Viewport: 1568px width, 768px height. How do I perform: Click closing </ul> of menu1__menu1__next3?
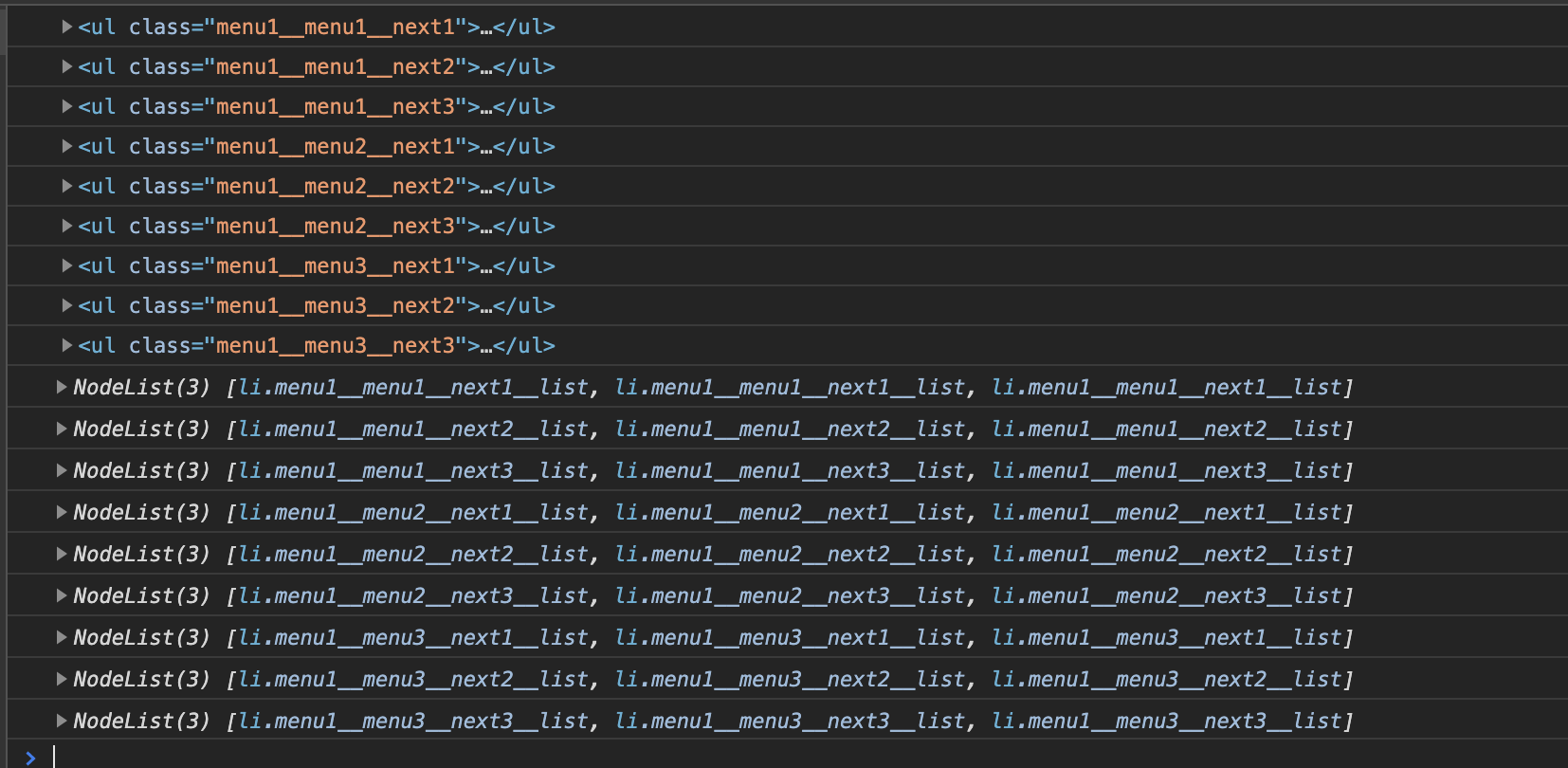click(524, 106)
